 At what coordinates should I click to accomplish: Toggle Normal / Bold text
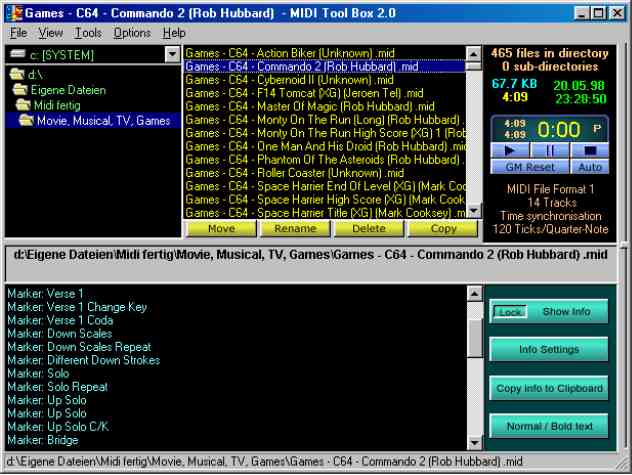click(549, 426)
